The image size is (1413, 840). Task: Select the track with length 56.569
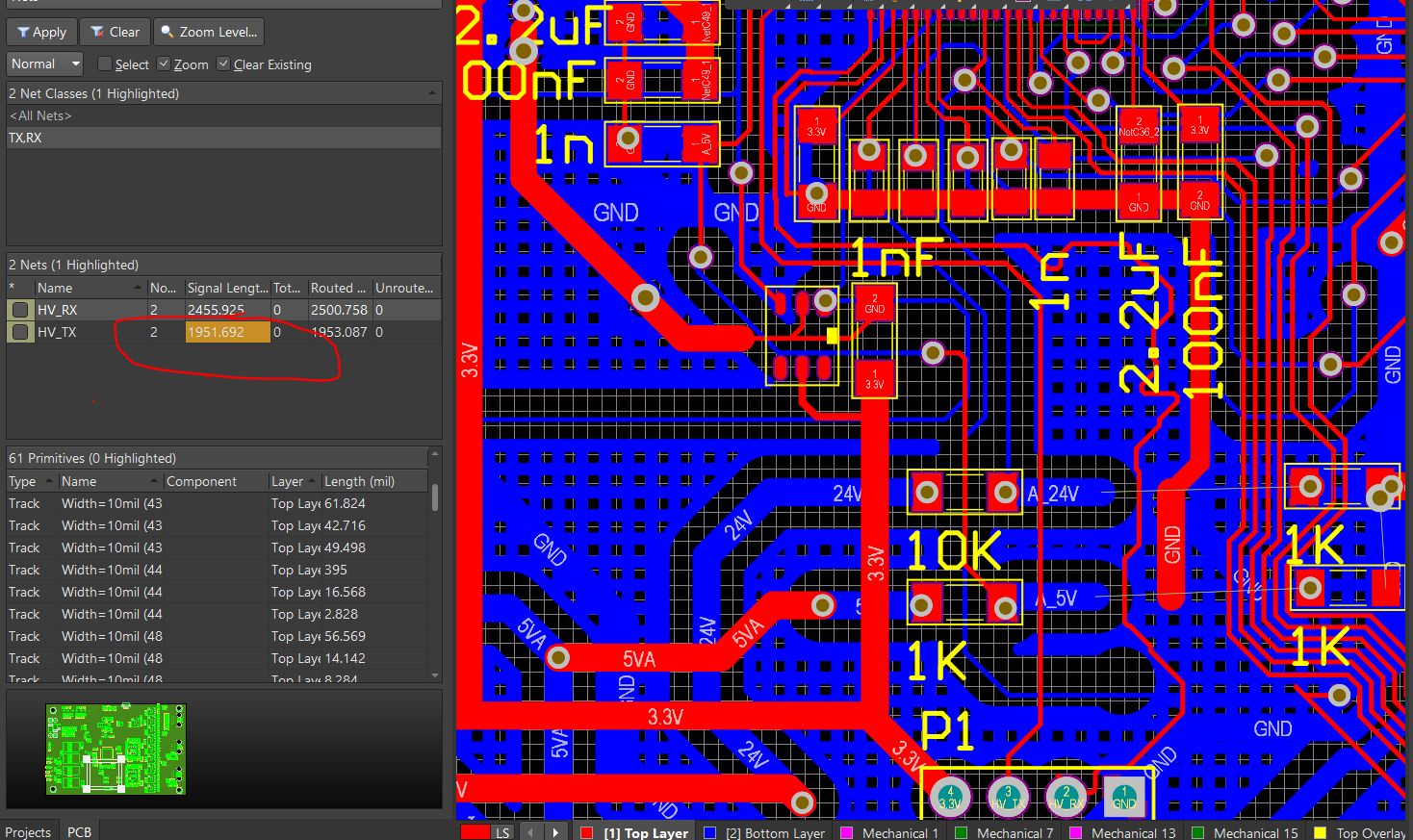pyautogui.click(x=218, y=636)
